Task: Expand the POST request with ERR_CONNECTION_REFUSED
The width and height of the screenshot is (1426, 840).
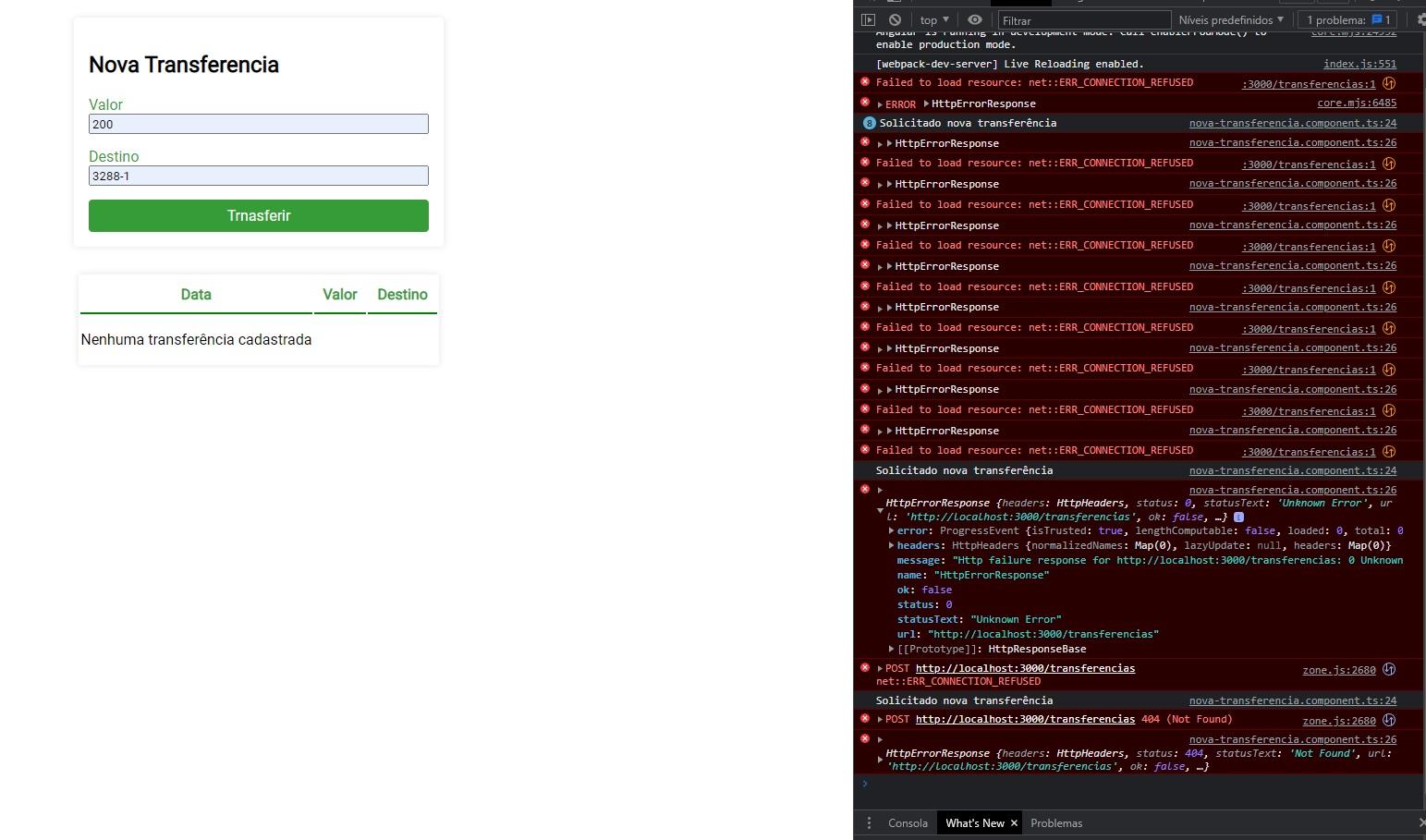Action: tap(880, 668)
